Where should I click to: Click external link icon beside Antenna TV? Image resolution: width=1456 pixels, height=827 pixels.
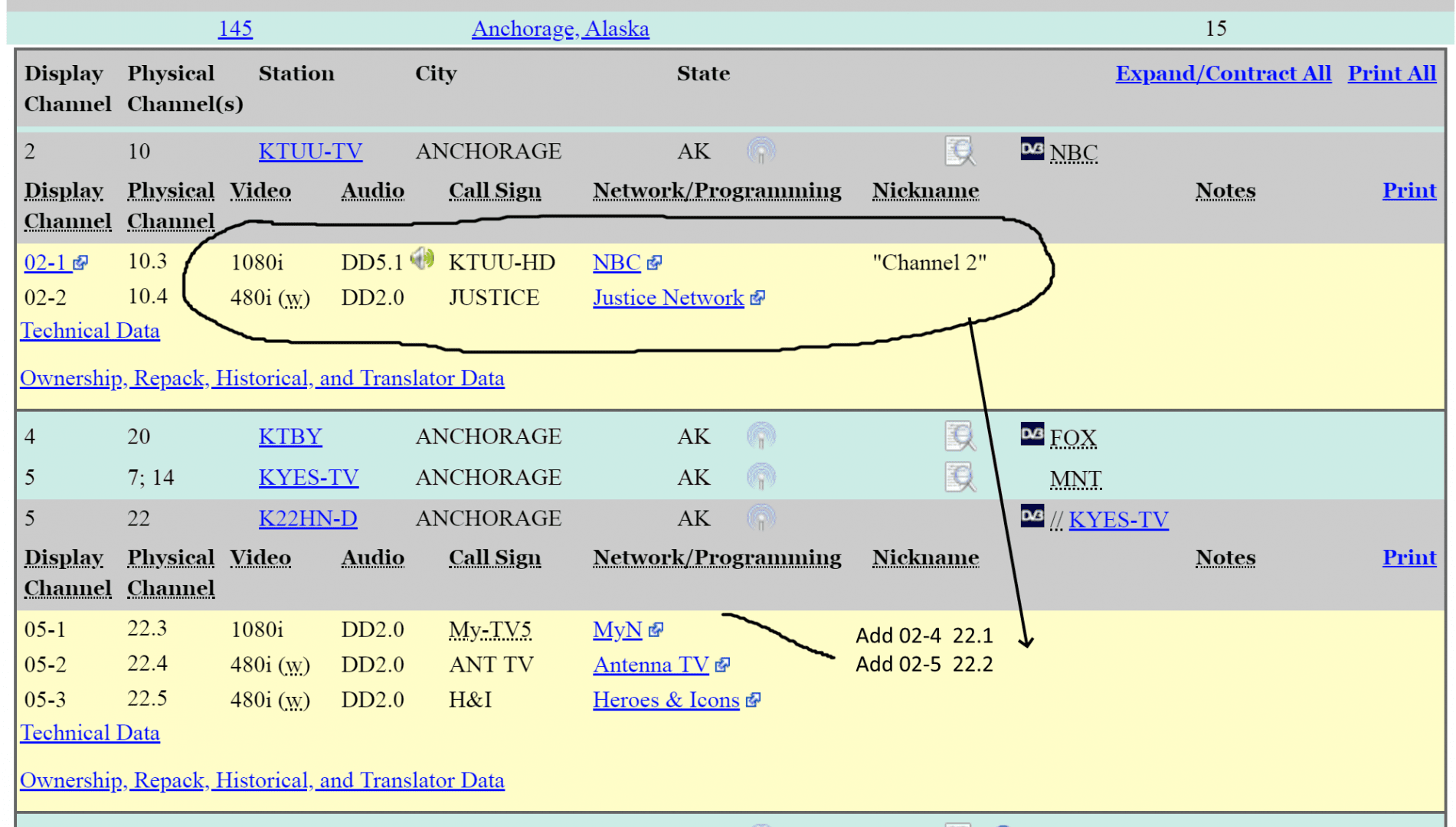point(722,665)
